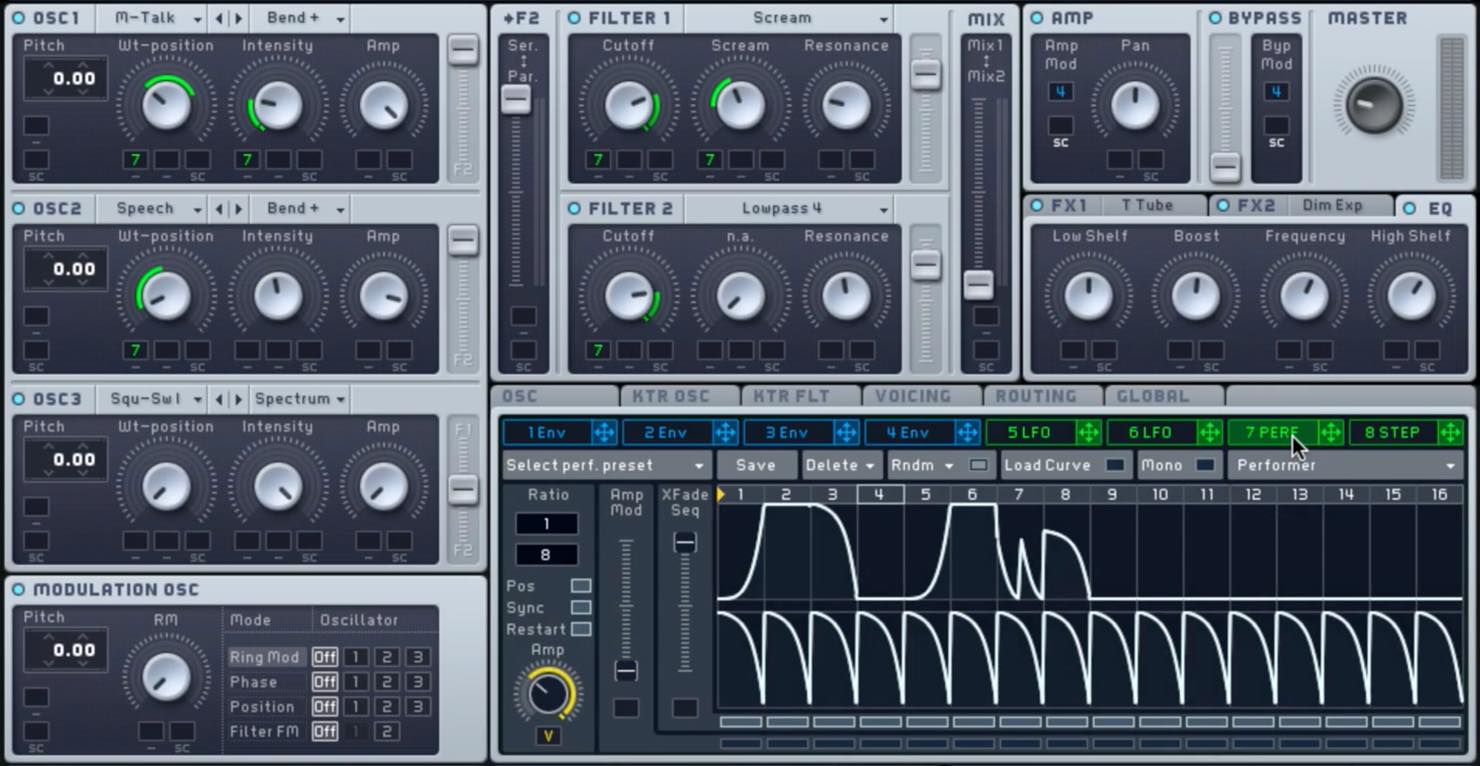Click the move-handle icon beside 3Env

click(846, 432)
